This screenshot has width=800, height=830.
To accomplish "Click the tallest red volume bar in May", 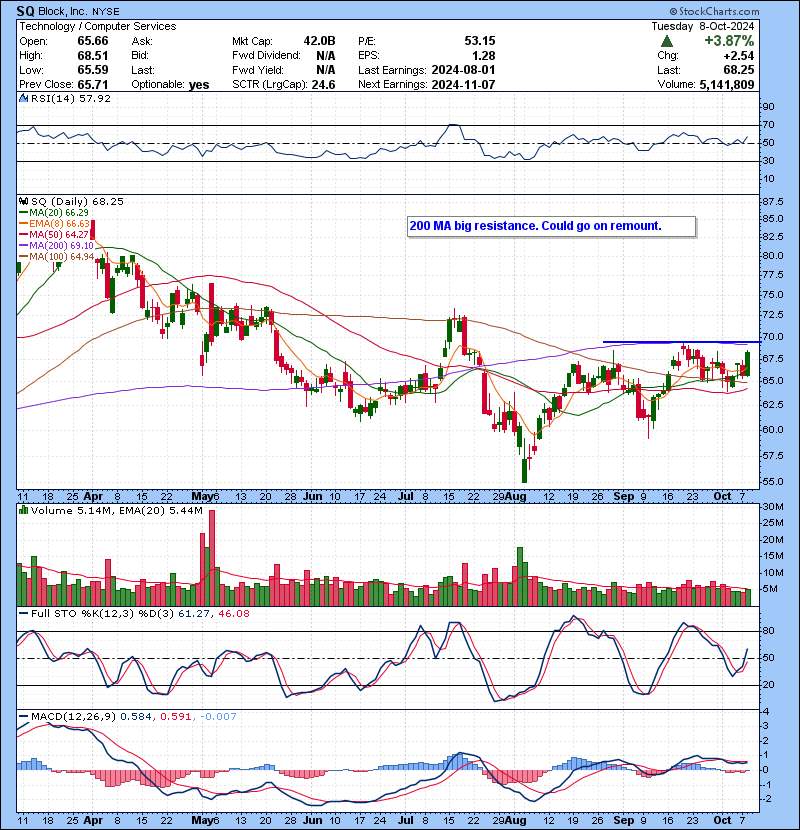I will (212, 558).
